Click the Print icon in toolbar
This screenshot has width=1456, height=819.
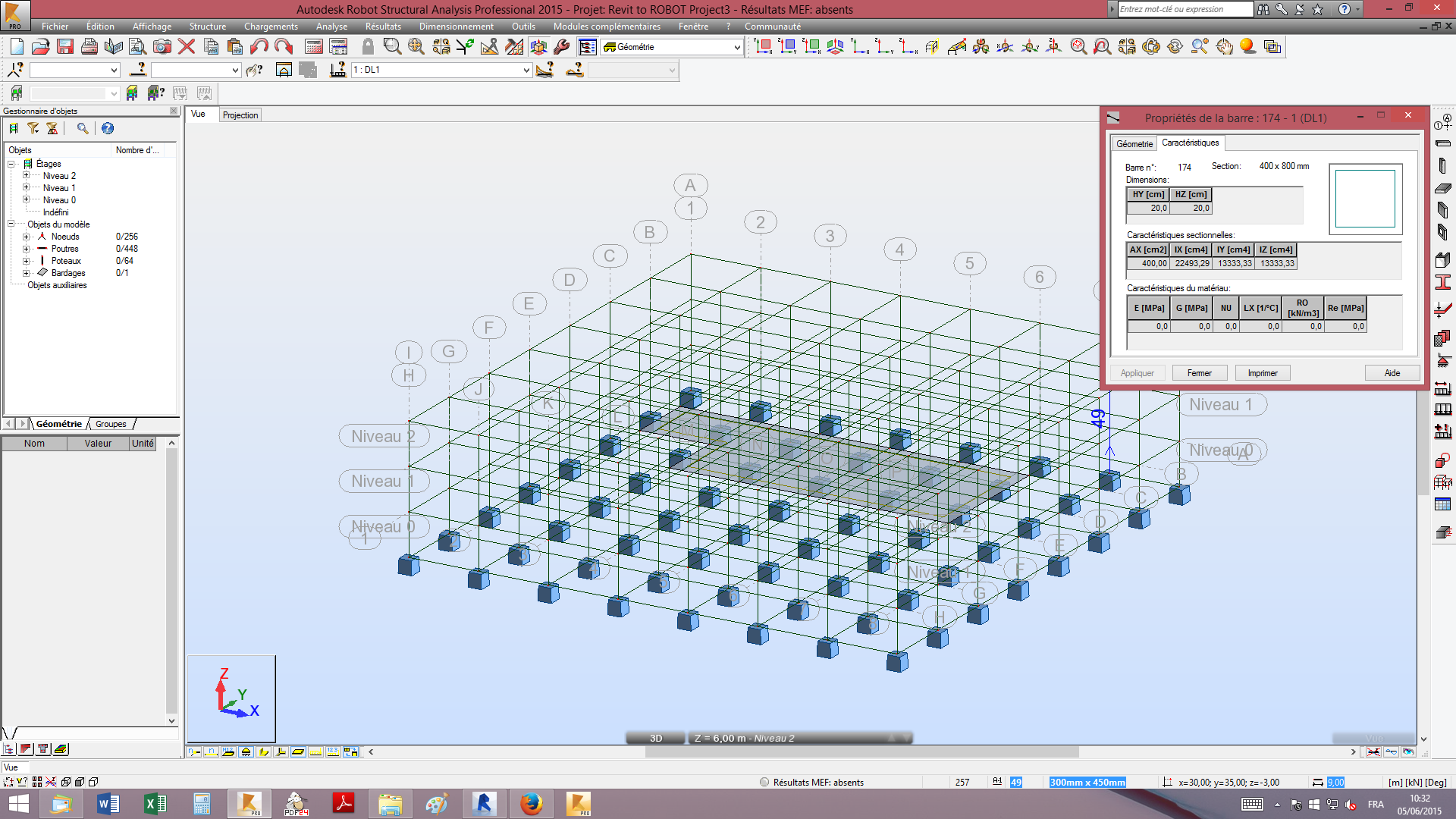pyautogui.click(x=89, y=47)
